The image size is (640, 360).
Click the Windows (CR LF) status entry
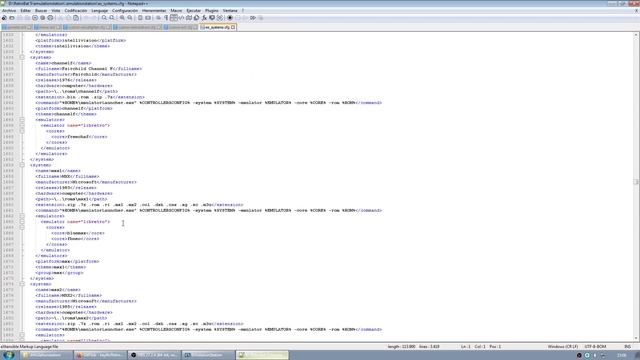[x=563, y=347]
